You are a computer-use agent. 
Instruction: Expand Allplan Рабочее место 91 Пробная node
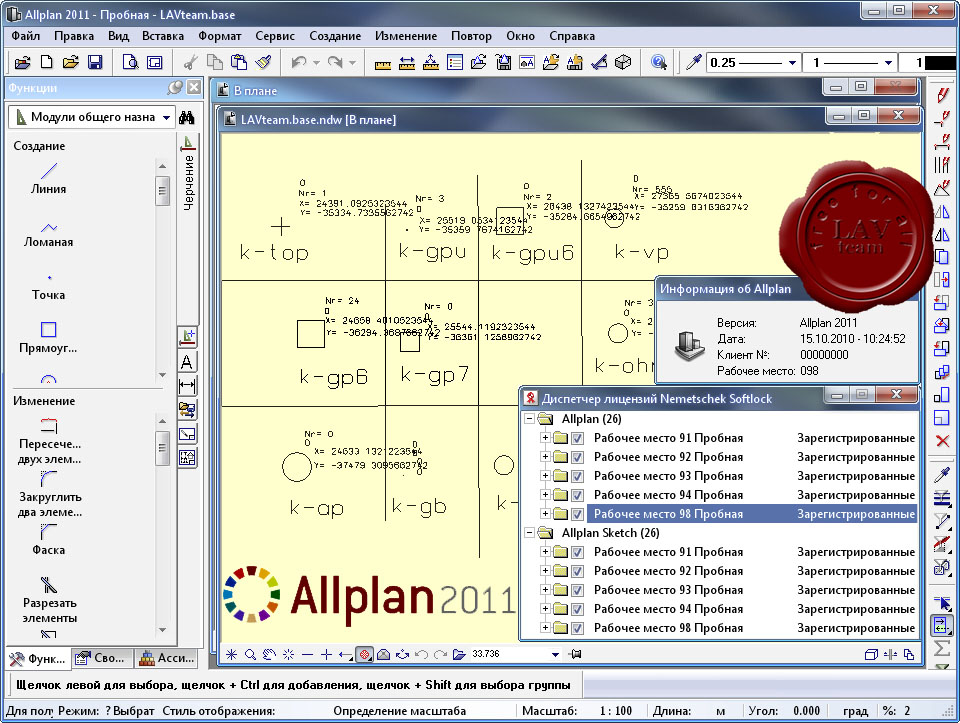pyautogui.click(x=545, y=438)
